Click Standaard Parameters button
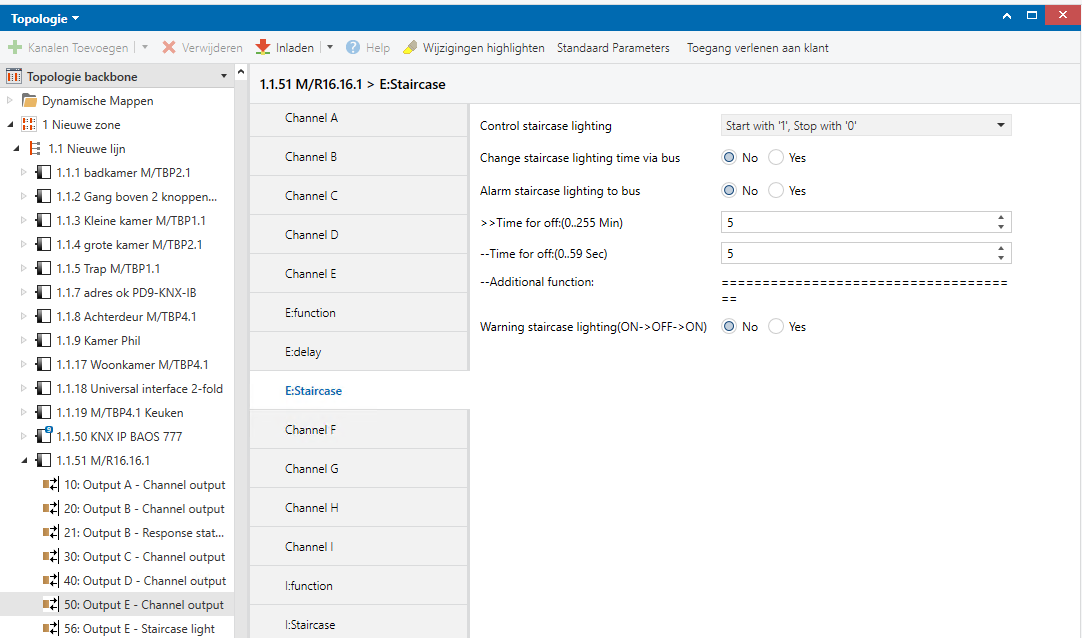This screenshot has width=1082, height=638. pos(613,48)
